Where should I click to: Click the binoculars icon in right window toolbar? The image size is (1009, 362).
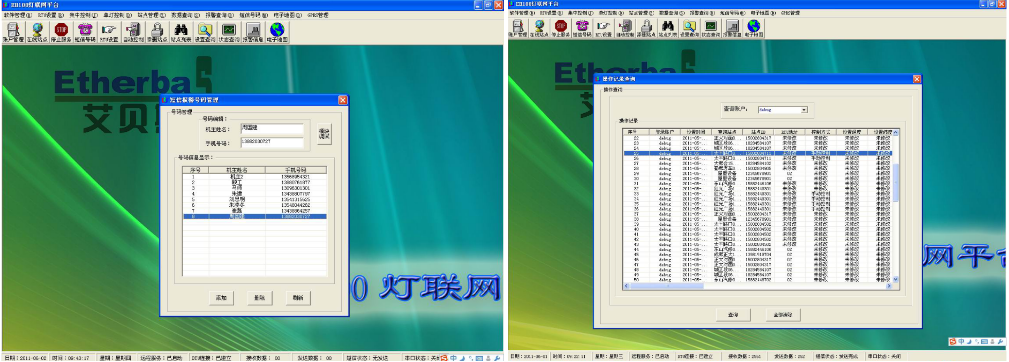pyautogui.click(x=667, y=26)
